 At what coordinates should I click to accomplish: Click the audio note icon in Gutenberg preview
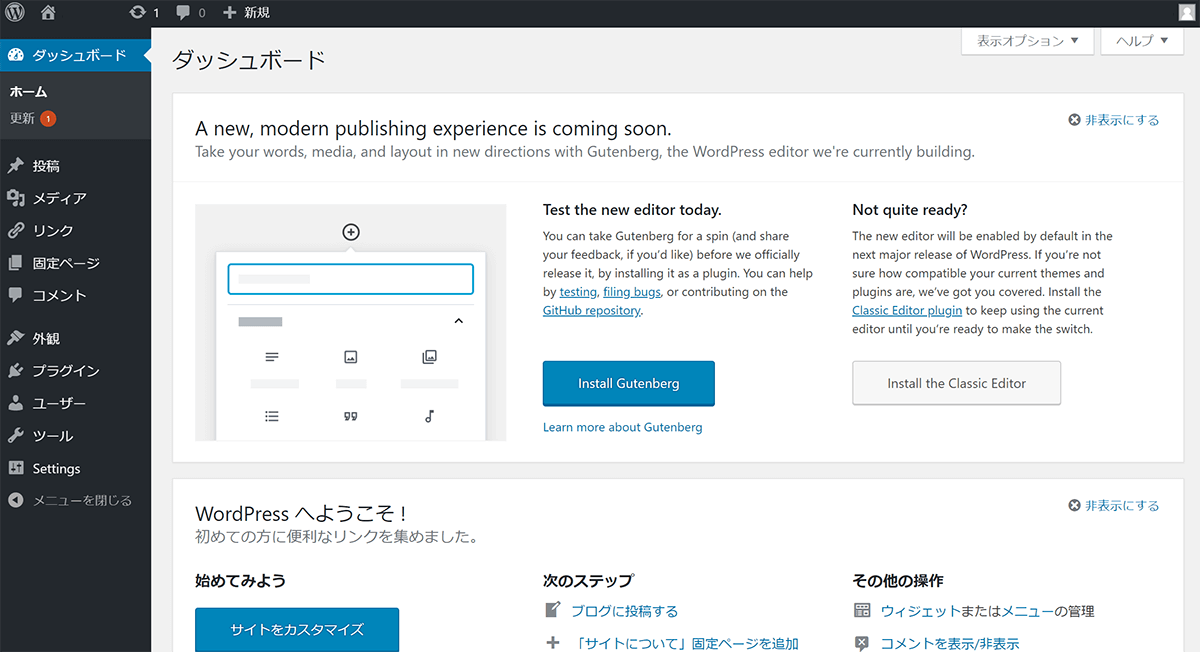tap(430, 417)
